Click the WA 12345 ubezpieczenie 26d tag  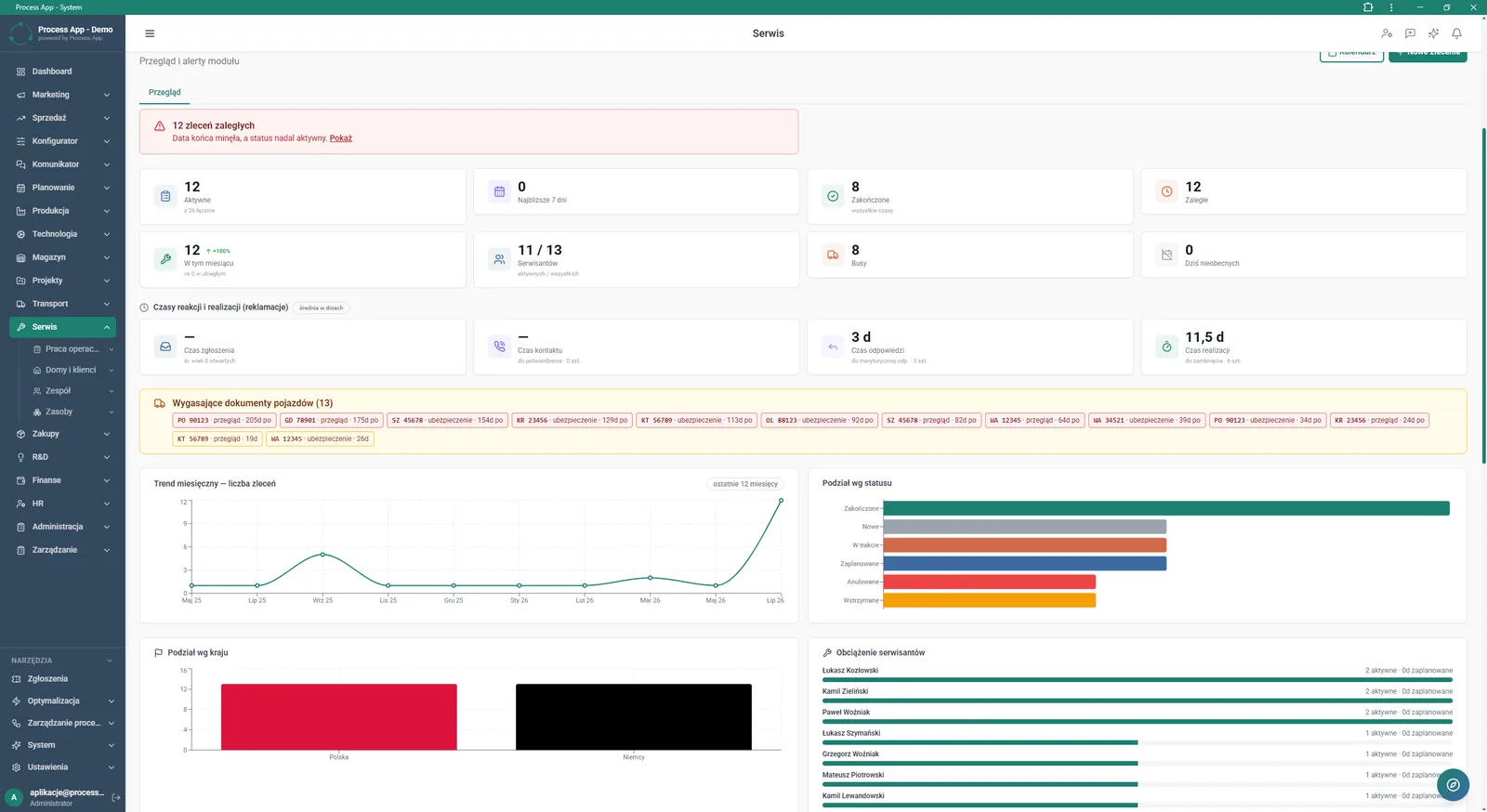(320, 439)
